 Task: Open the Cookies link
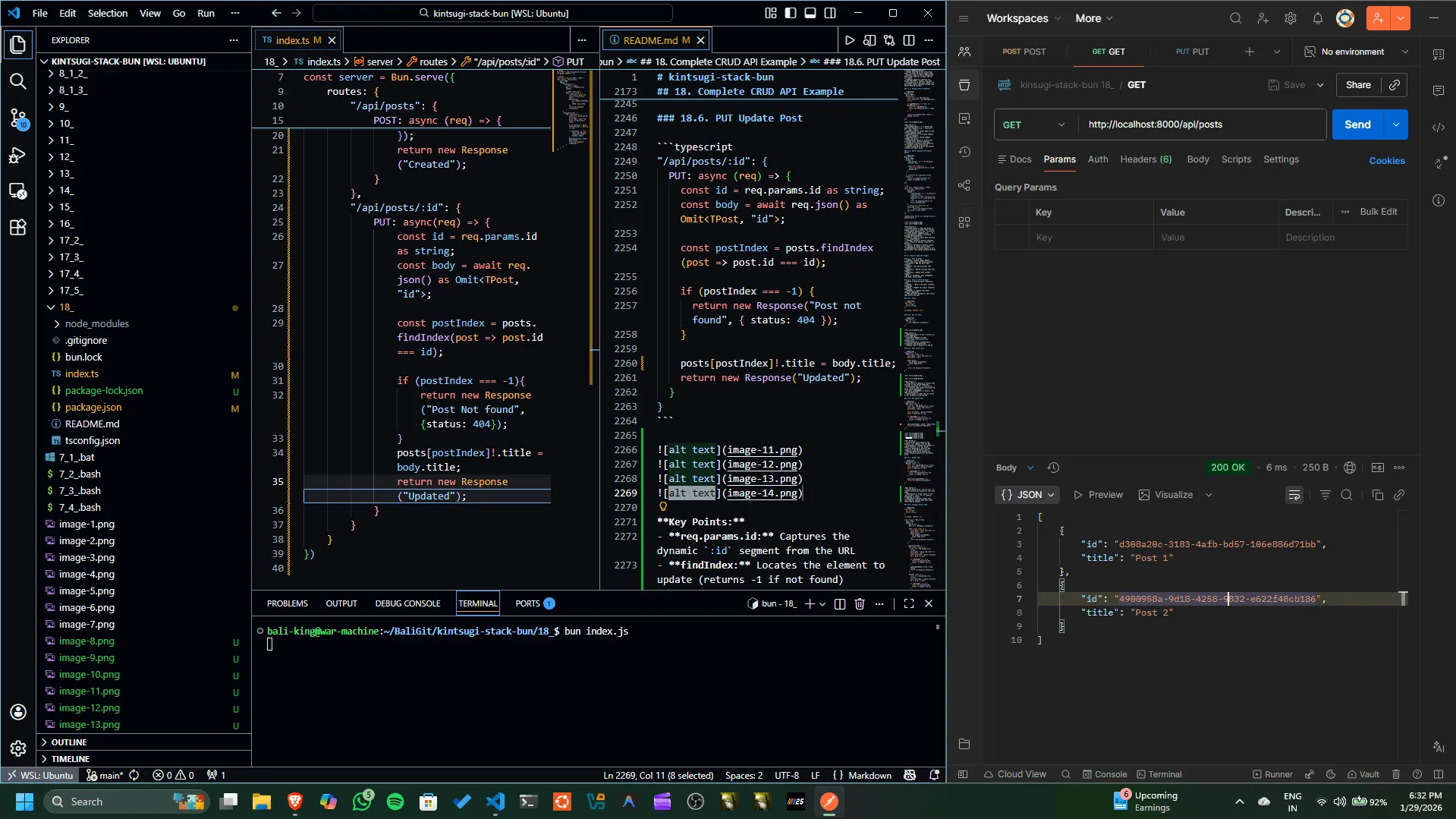[1386, 160]
